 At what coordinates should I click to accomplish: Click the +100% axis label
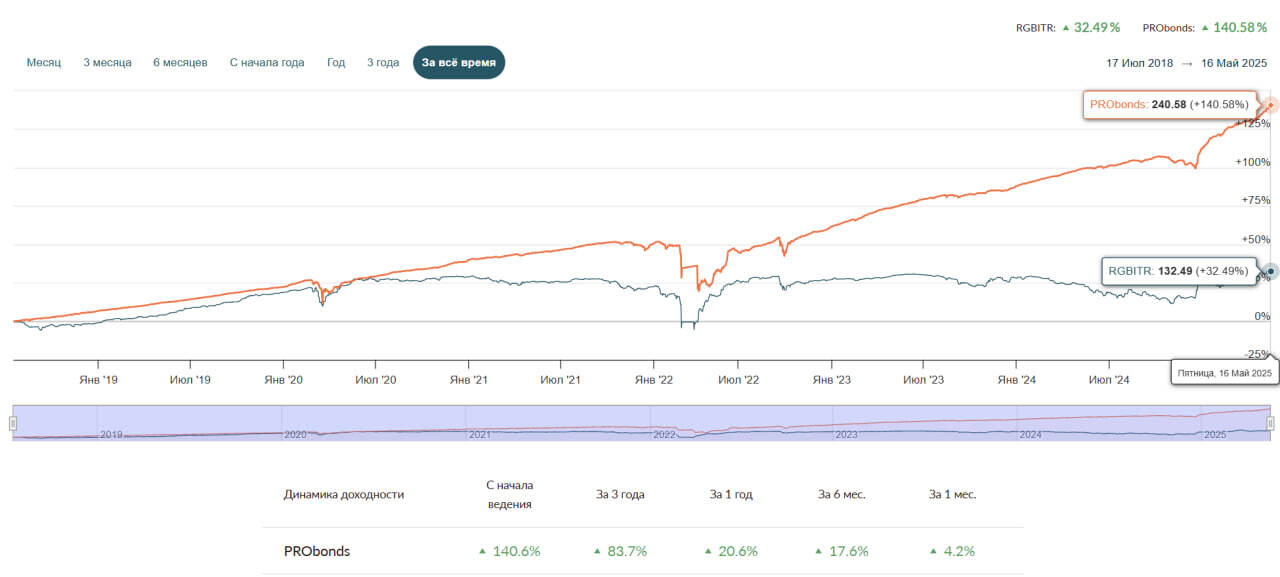point(1252,162)
